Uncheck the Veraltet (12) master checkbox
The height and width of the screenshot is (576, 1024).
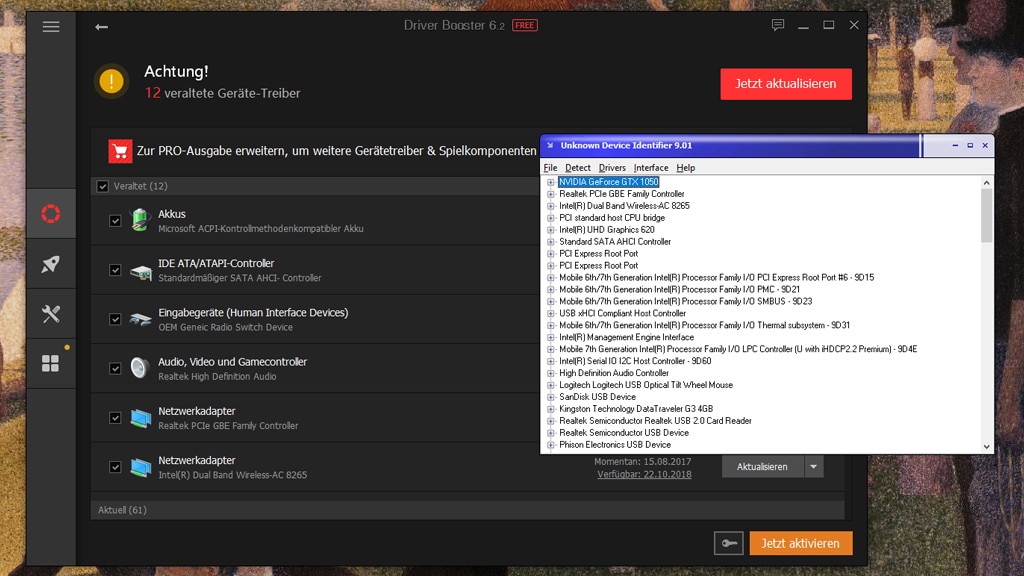(102, 186)
